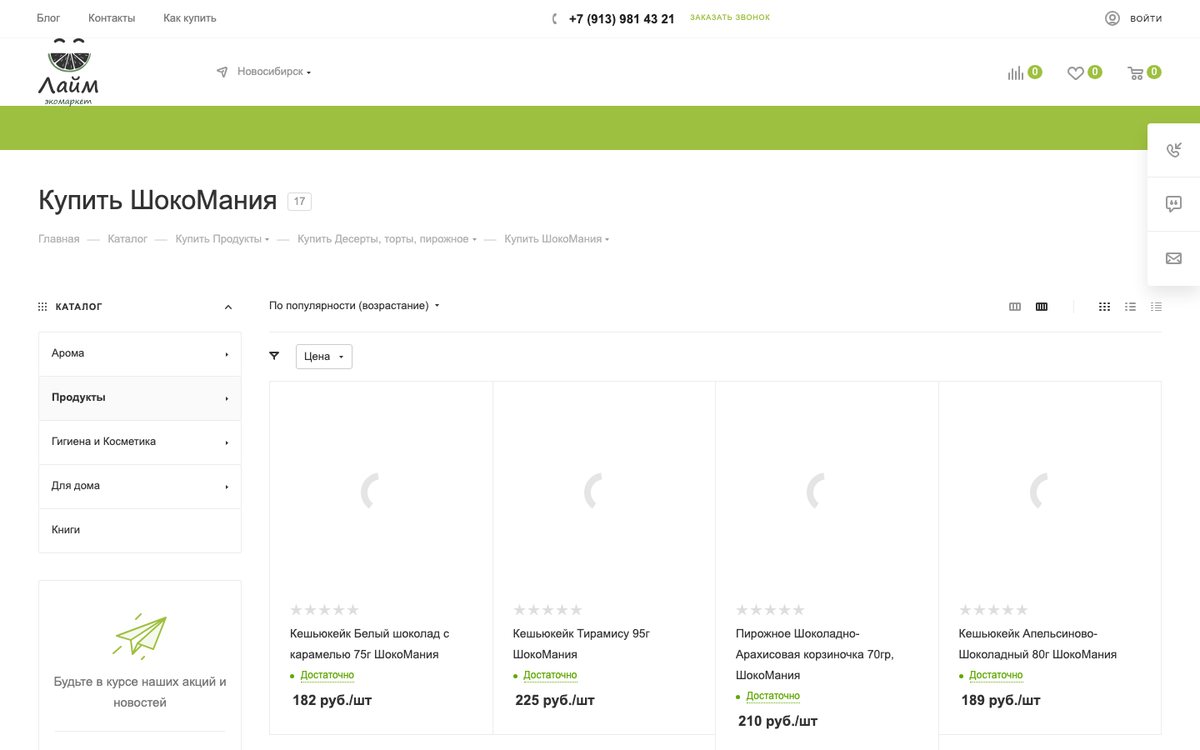Viewport: 1200px width, 750px height.
Task: Click the envelope icon on side panel
Action: pyautogui.click(x=1174, y=258)
